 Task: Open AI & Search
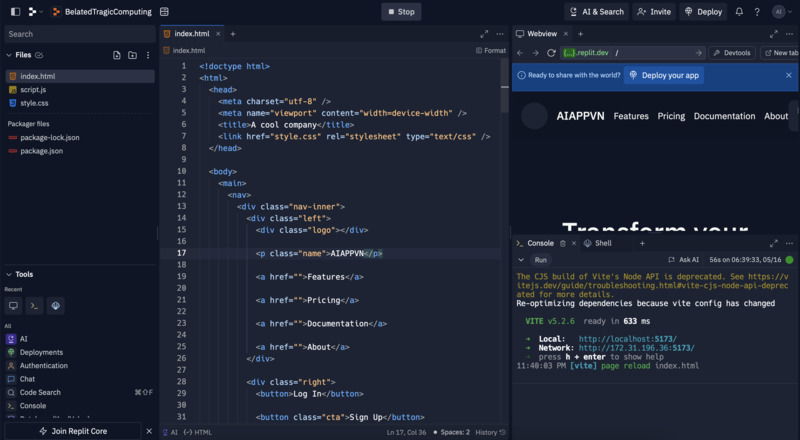coord(596,12)
